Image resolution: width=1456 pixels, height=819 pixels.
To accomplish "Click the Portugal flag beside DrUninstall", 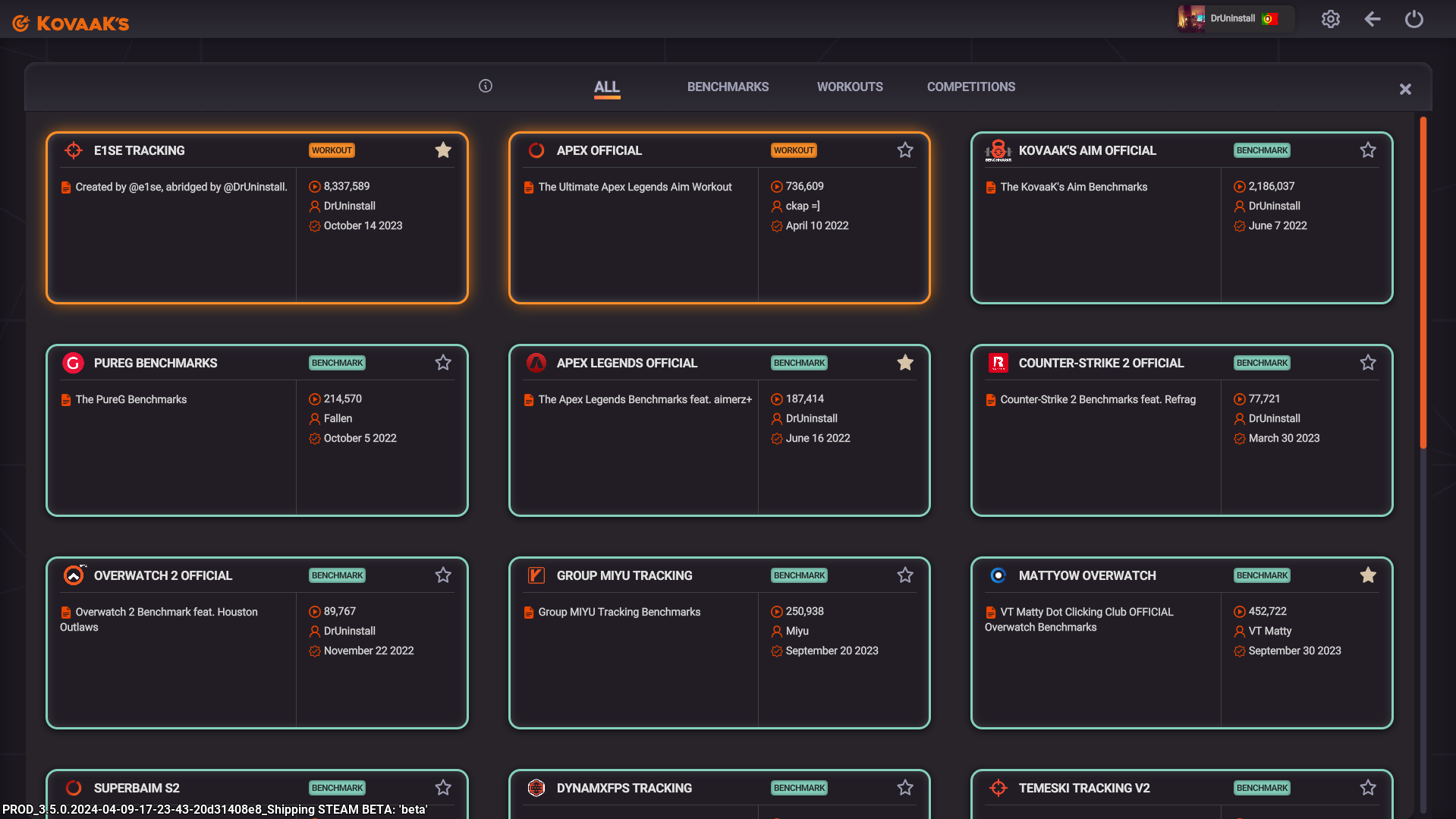I will pos(1269,19).
